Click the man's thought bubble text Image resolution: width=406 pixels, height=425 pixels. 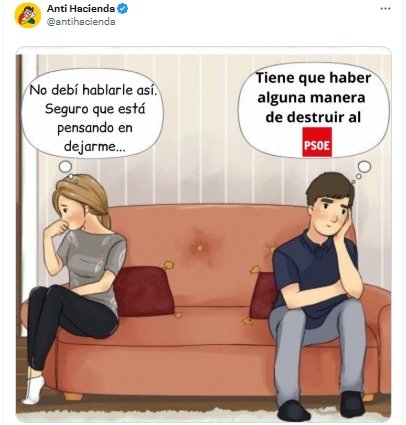(x=313, y=97)
